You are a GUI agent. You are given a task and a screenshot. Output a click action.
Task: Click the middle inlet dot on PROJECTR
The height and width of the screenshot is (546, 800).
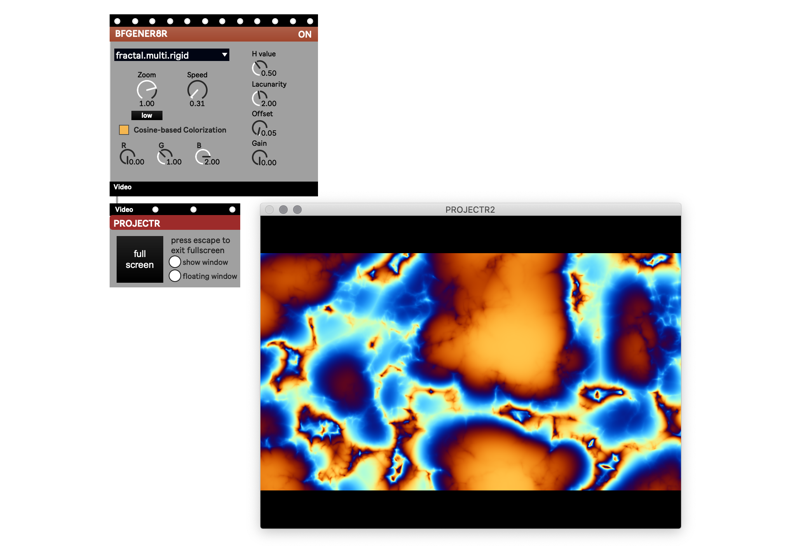tap(193, 209)
